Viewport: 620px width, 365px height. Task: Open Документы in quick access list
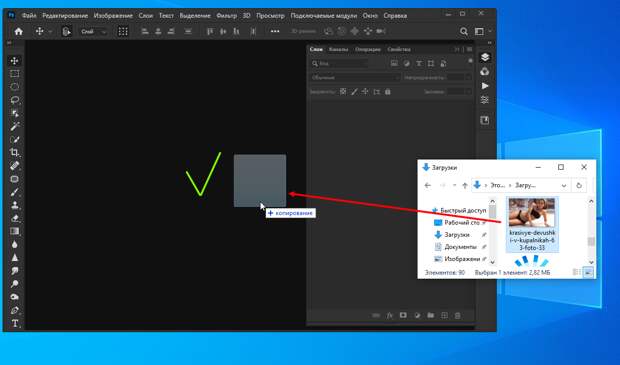click(x=460, y=247)
